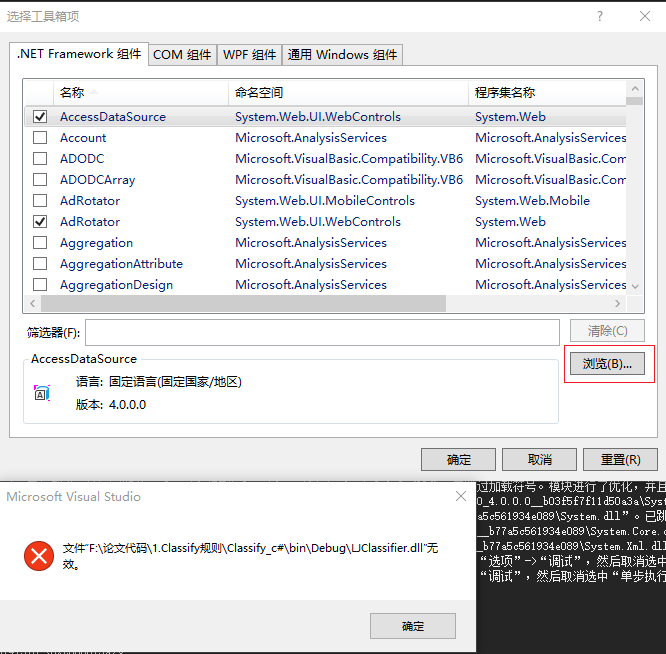Click the System.Web.Mobile assembly cell
Viewport: 666px width, 654px height.
532,200
